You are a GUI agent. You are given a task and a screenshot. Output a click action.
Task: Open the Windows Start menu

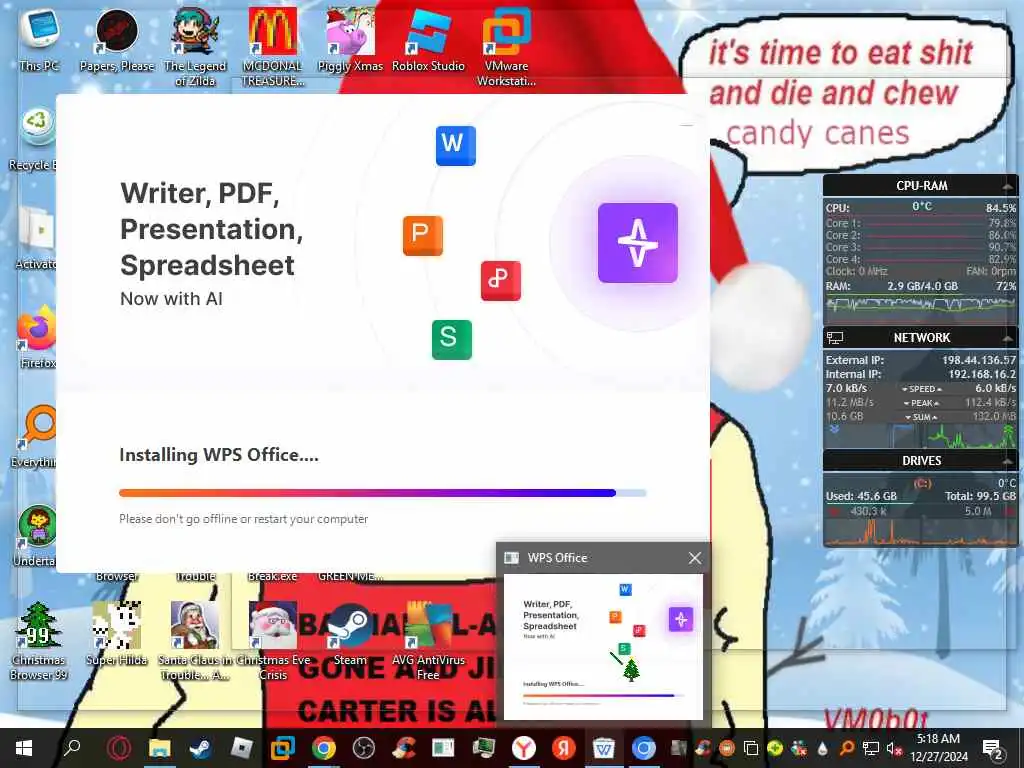coord(24,748)
